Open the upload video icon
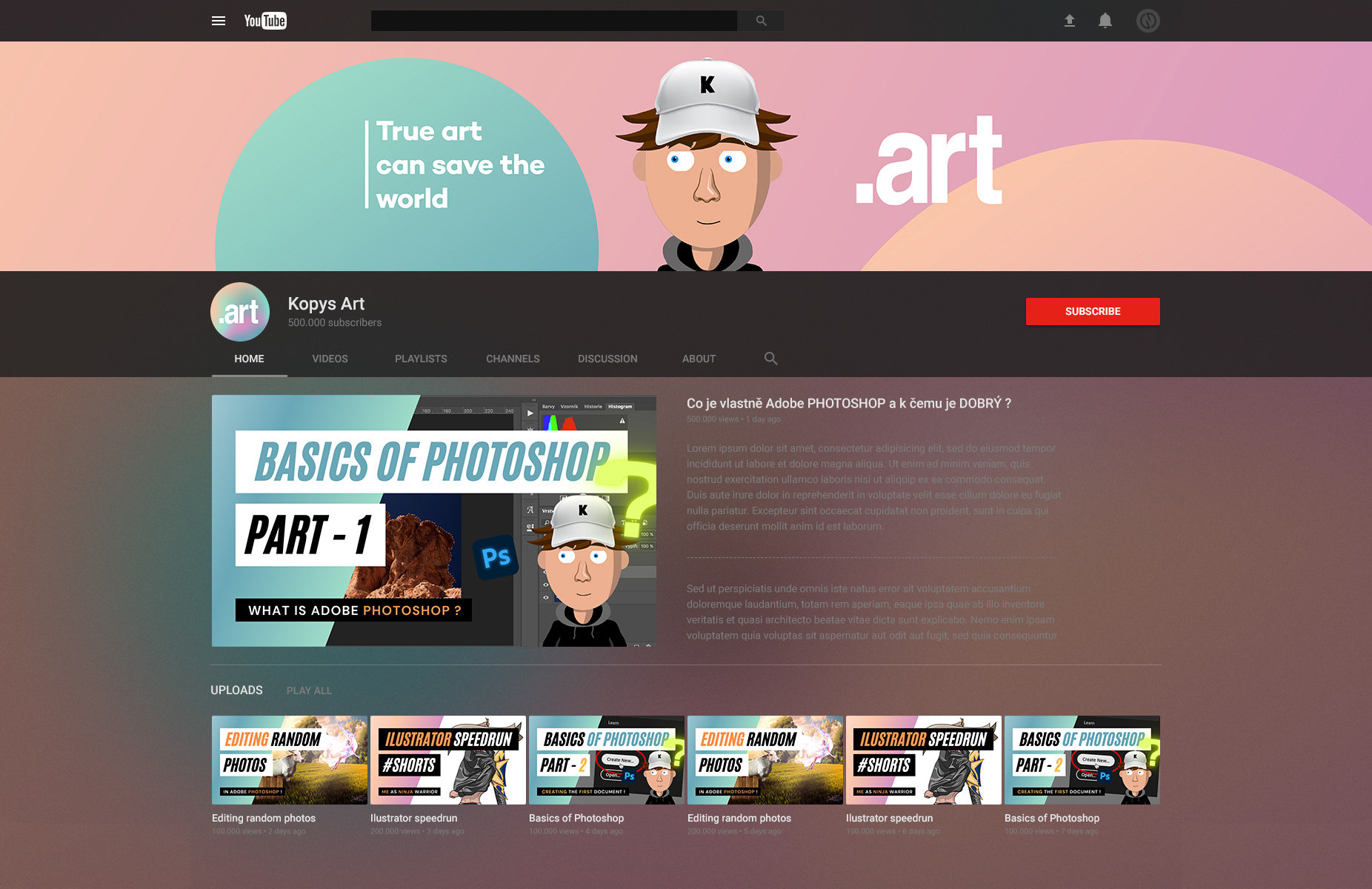 point(1069,21)
